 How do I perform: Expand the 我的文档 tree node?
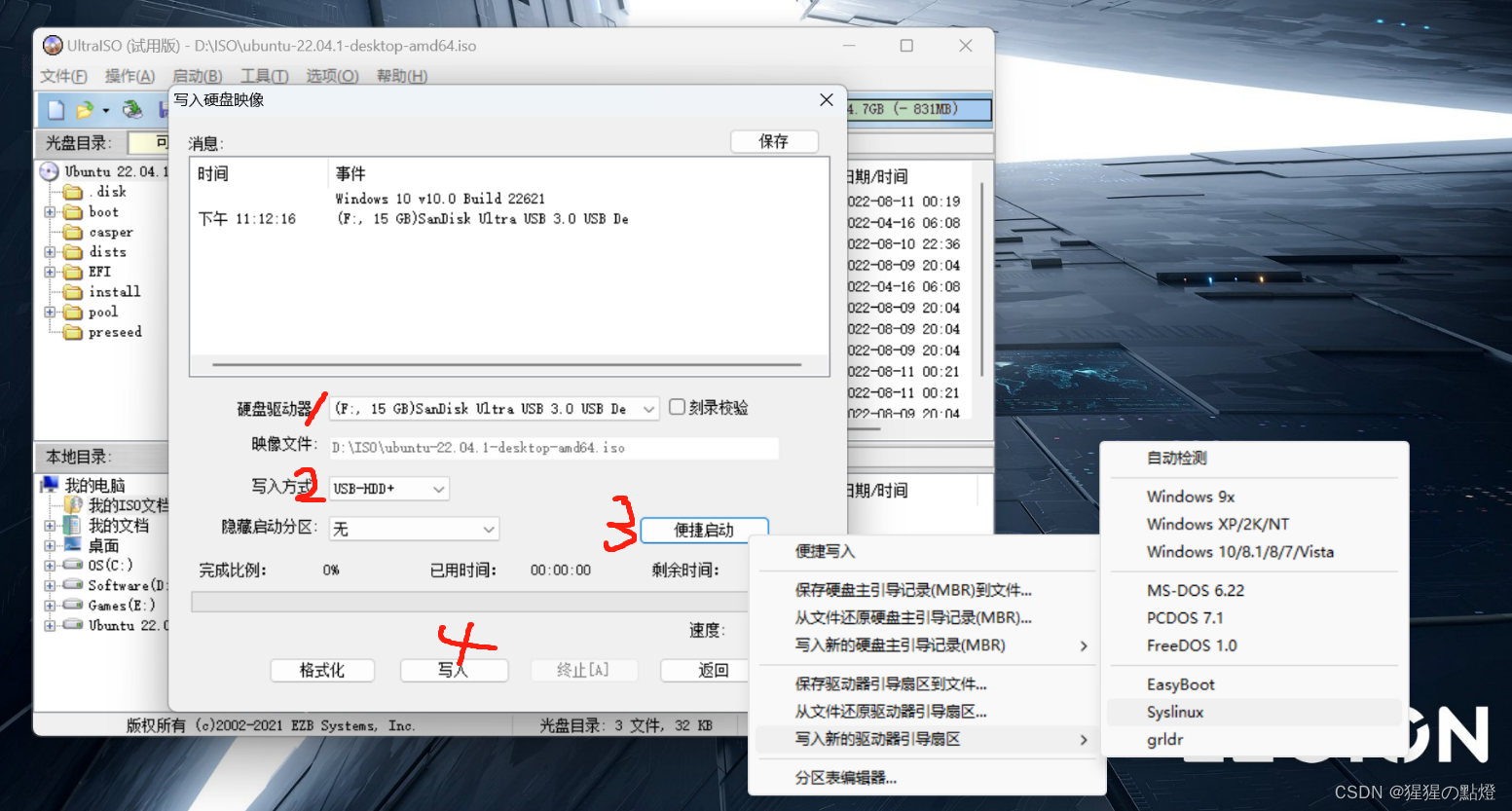(x=50, y=525)
